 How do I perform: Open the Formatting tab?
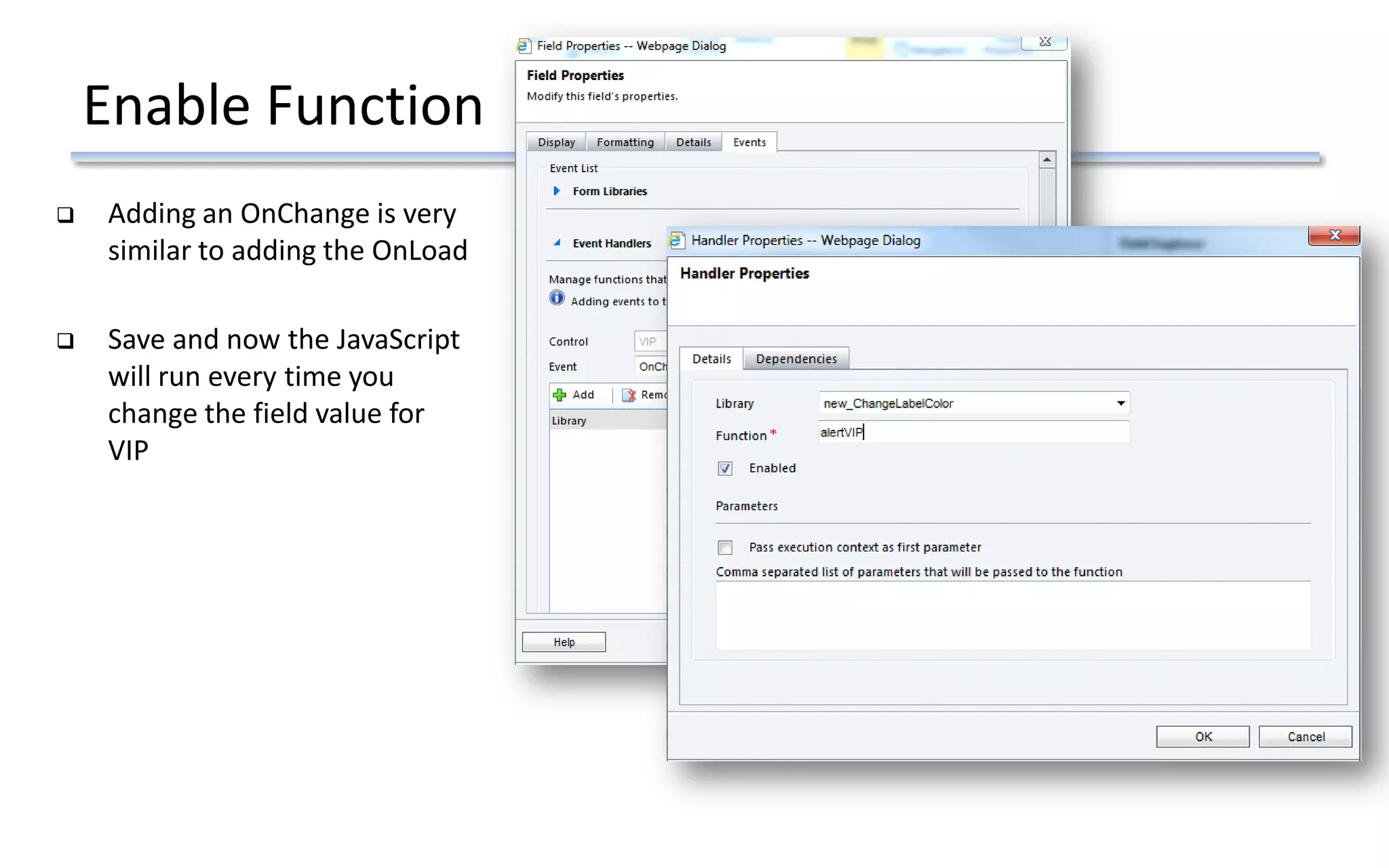click(625, 142)
